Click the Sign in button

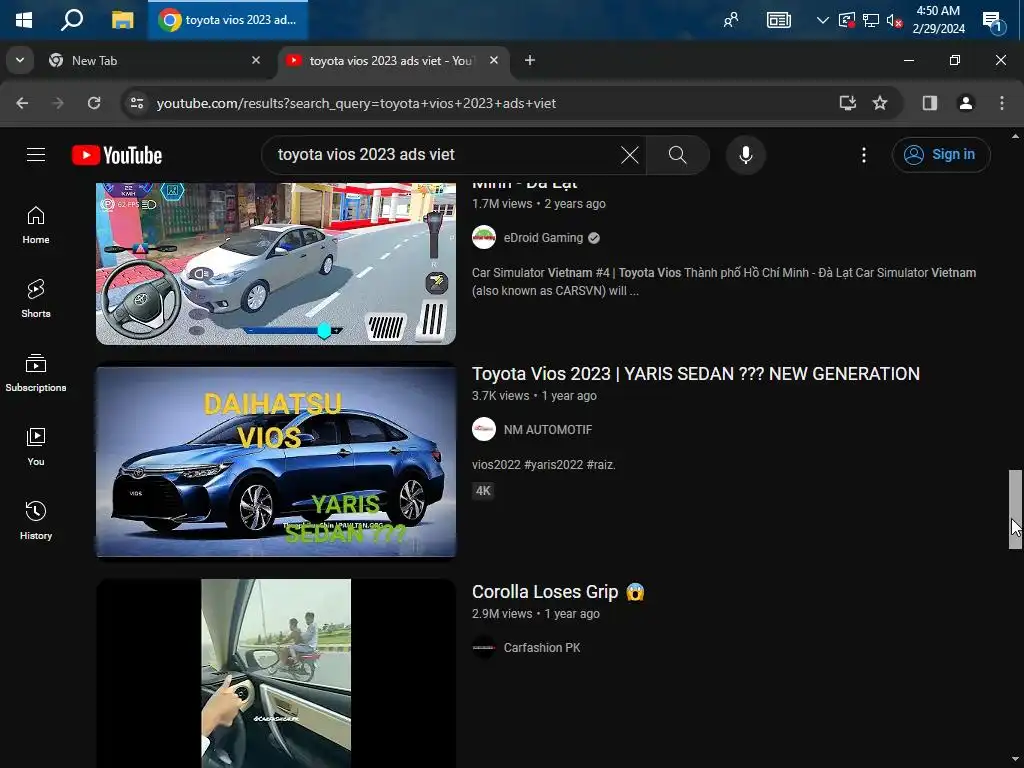941,155
